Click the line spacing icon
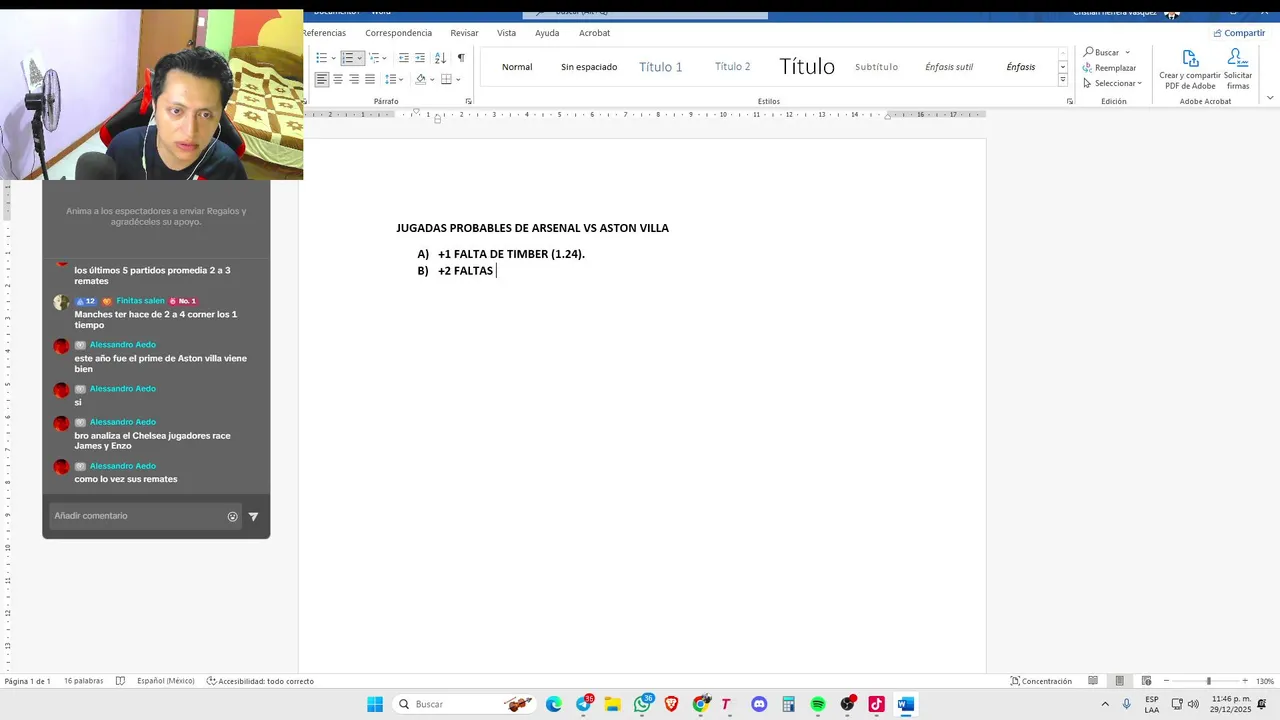Image resolution: width=1280 pixels, height=720 pixels. click(x=391, y=79)
